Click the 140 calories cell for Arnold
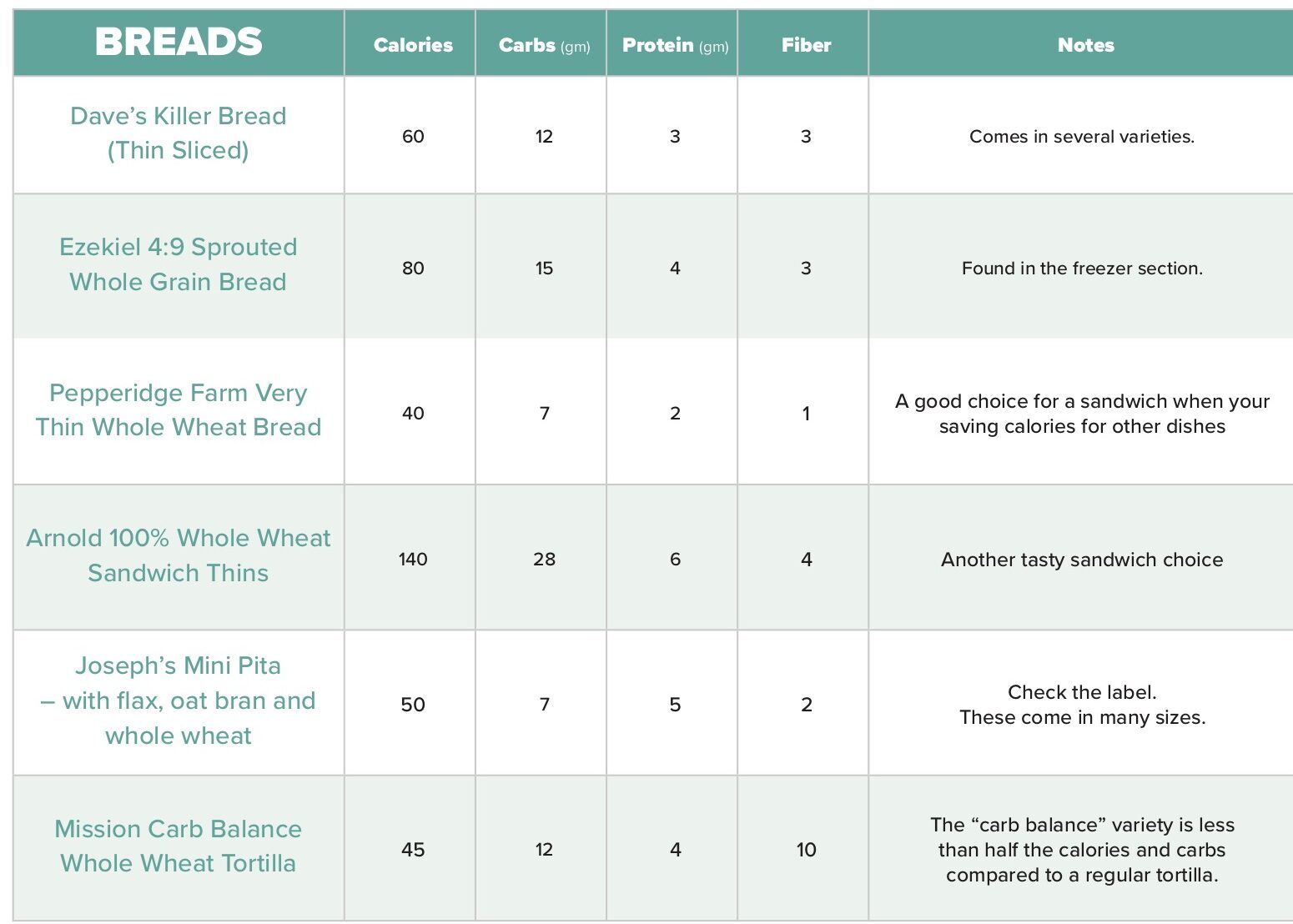 [x=413, y=560]
